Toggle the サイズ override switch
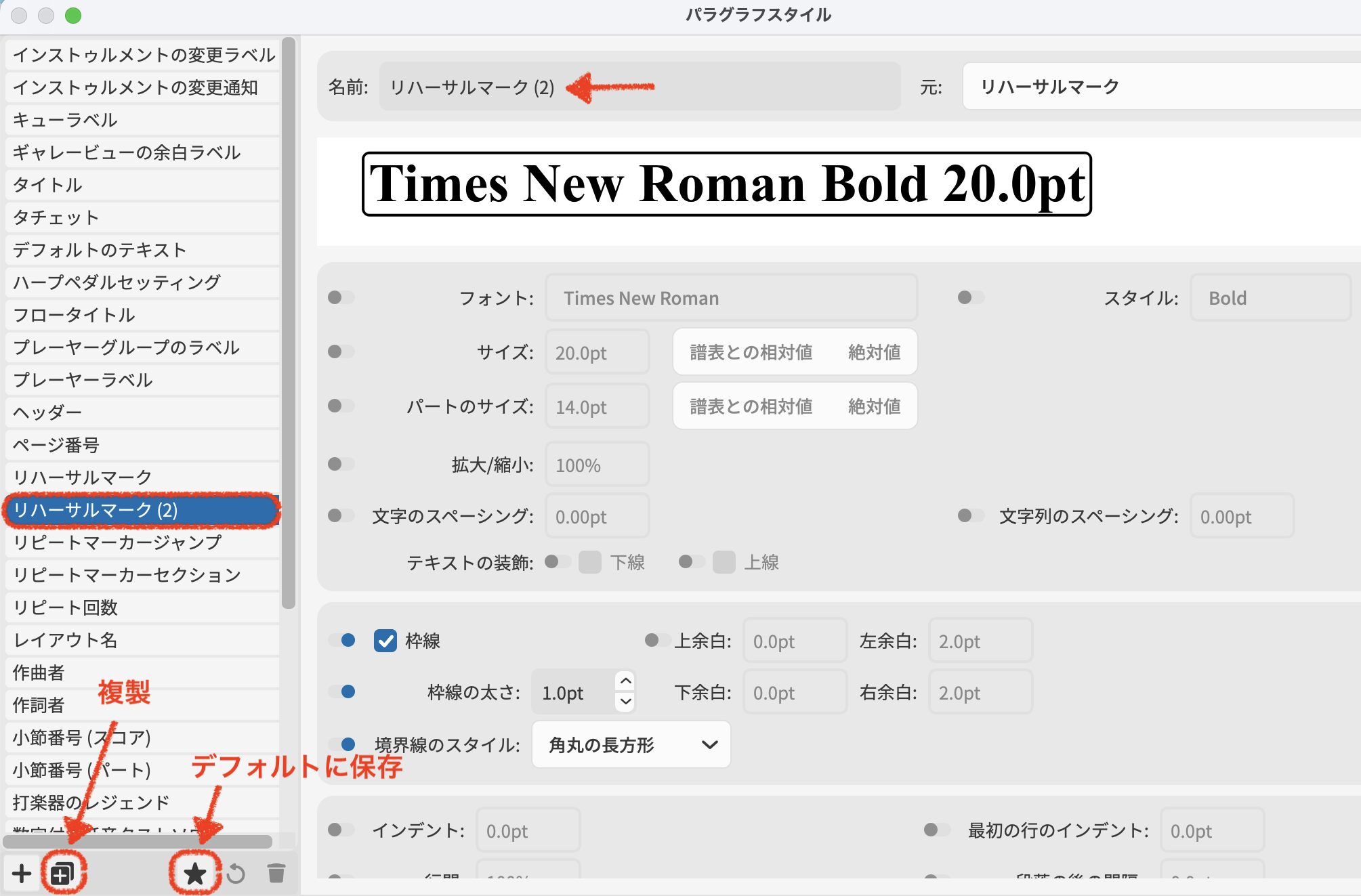Screen dimensions: 1361x896 341,351
